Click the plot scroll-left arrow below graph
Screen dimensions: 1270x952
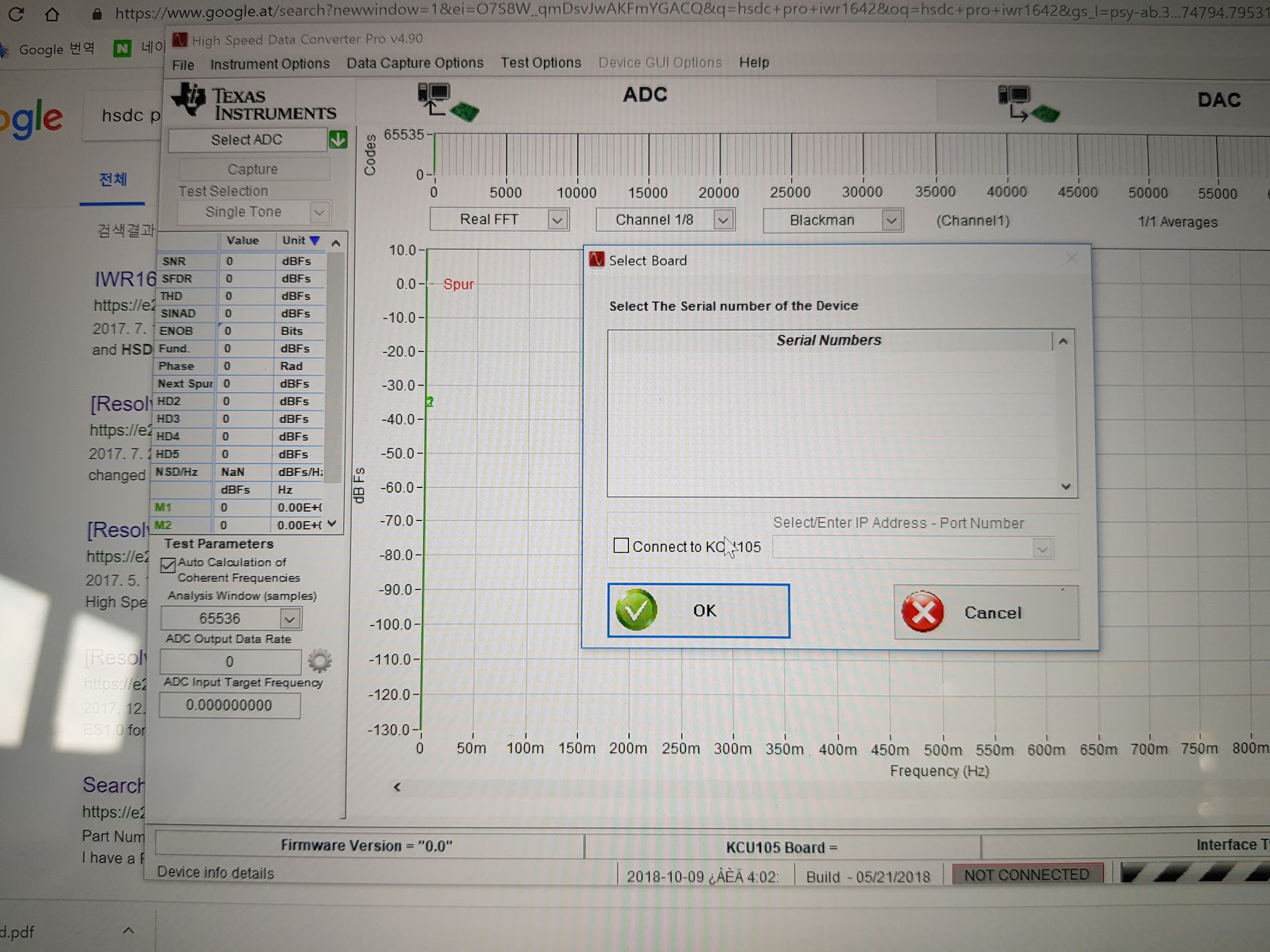coord(397,786)
